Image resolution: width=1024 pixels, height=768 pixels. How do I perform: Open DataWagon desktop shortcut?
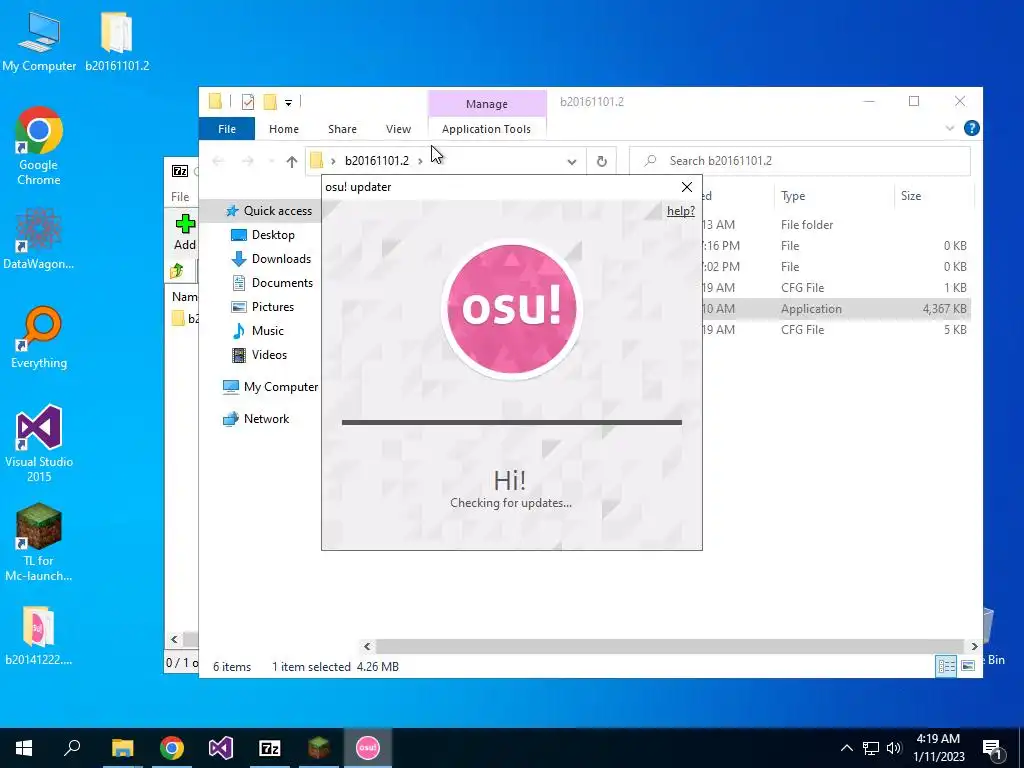(39, 238)
